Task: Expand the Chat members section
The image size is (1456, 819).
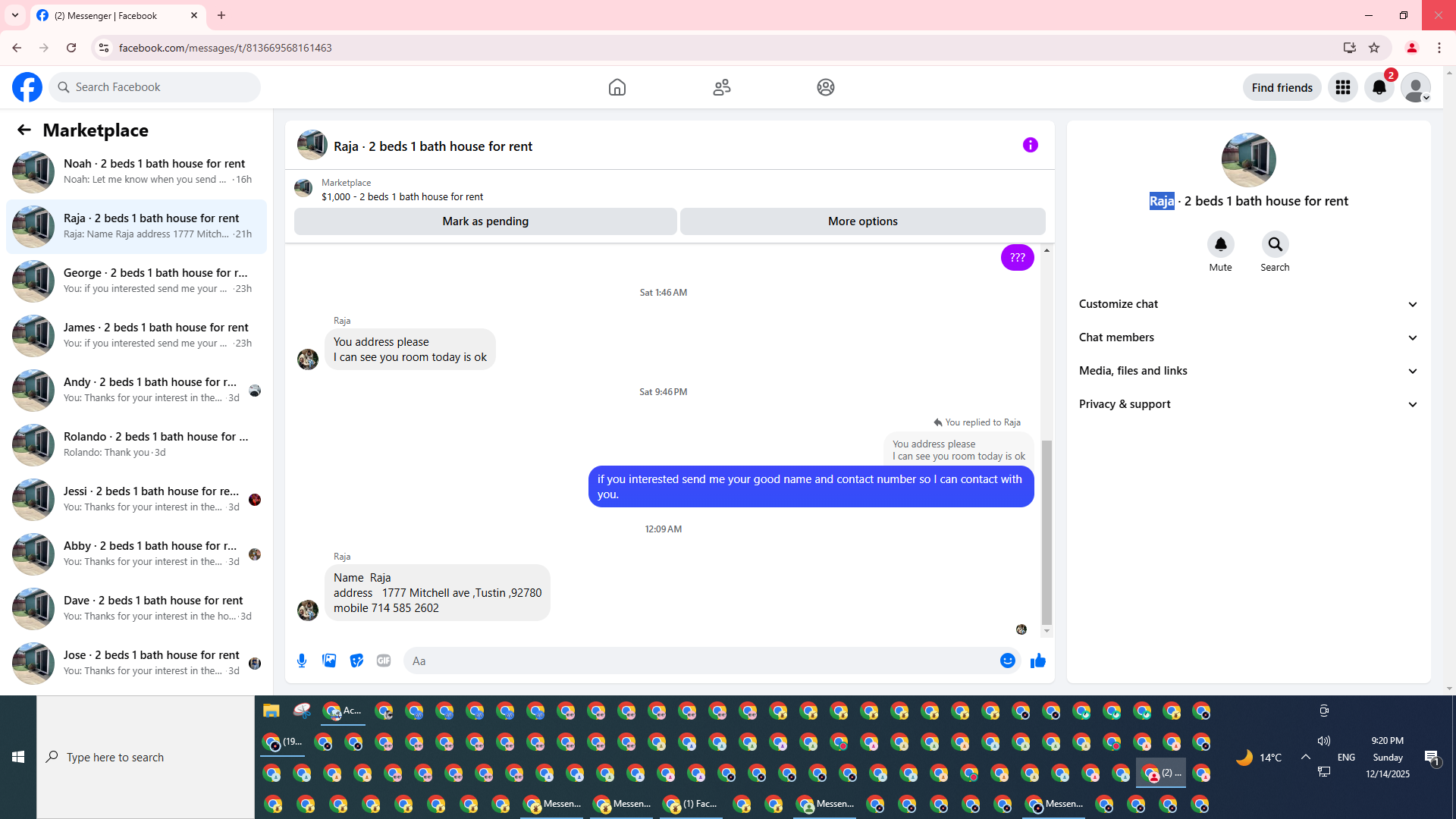Action: tap(1248, 337)
